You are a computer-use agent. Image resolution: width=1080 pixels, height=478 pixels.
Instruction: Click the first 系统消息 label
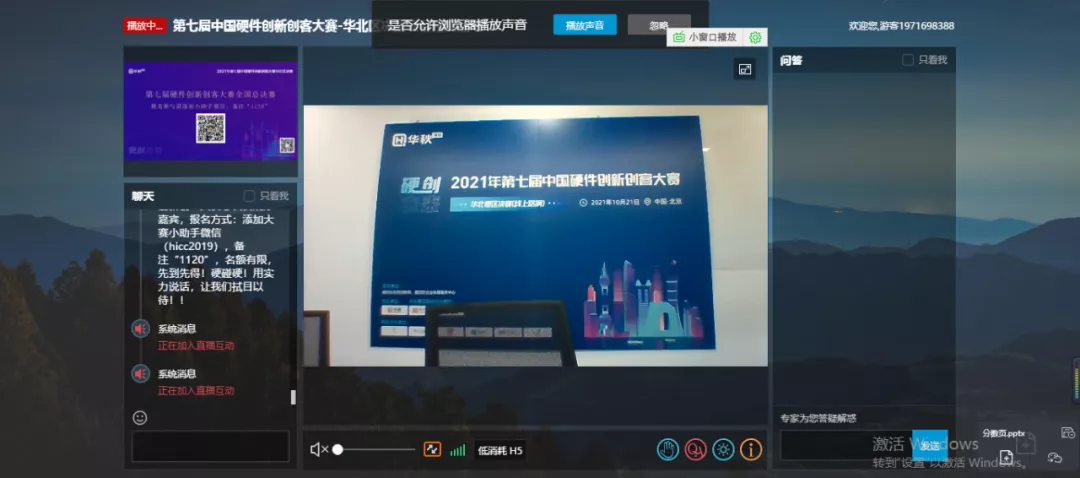(x=177, y=329)
